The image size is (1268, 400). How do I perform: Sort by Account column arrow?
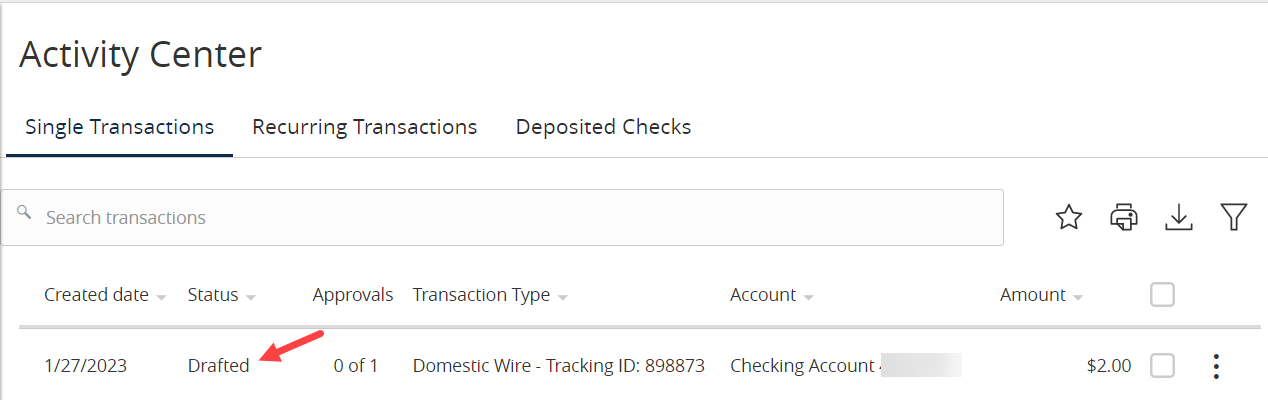[808, 297]
